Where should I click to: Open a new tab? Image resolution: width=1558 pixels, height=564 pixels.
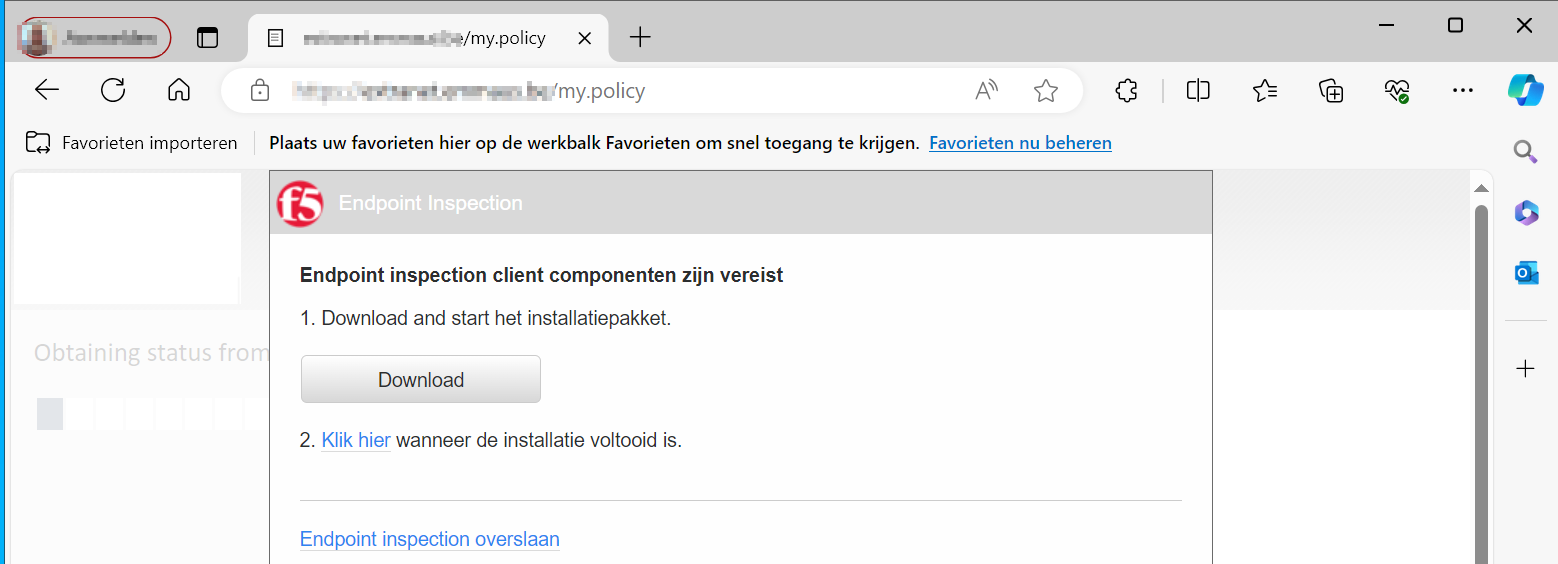coord(640,38)
